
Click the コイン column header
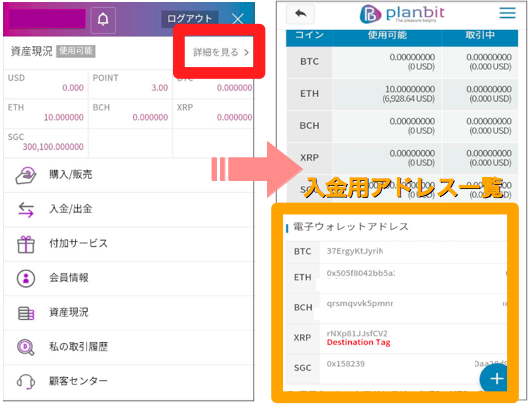pos(309,36)
